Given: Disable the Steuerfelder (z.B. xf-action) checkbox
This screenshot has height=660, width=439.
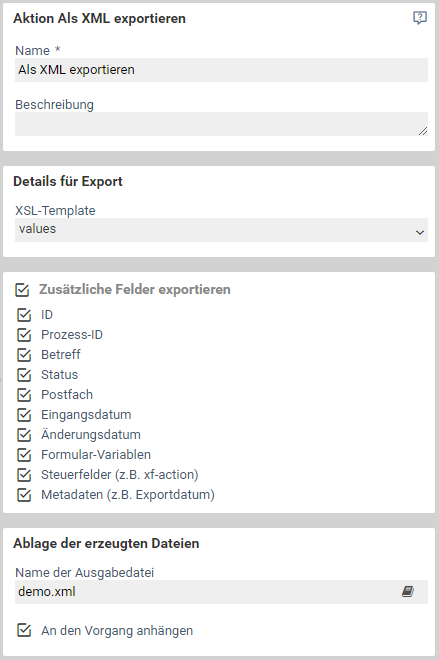Looking at the screenshot, I should pos(24,475).
